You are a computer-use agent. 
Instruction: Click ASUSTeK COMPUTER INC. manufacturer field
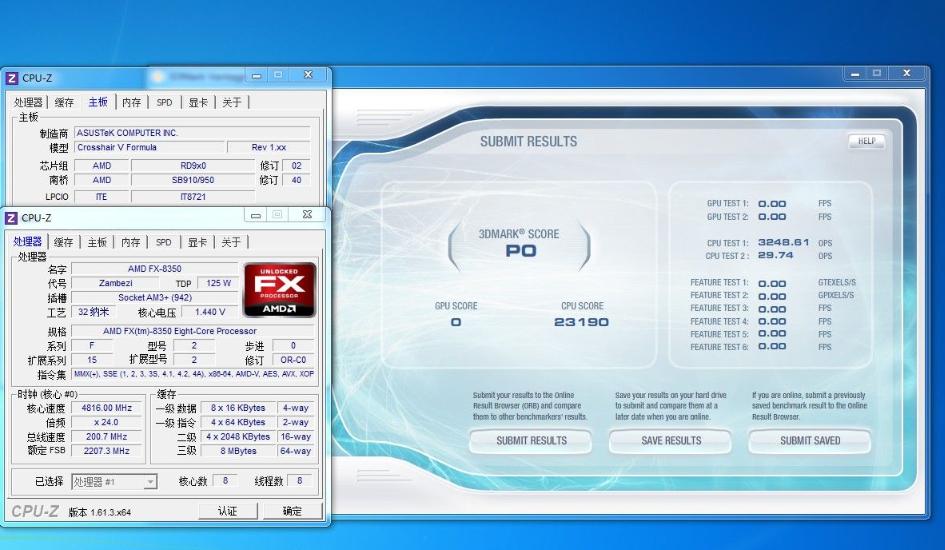click(192, 133)
